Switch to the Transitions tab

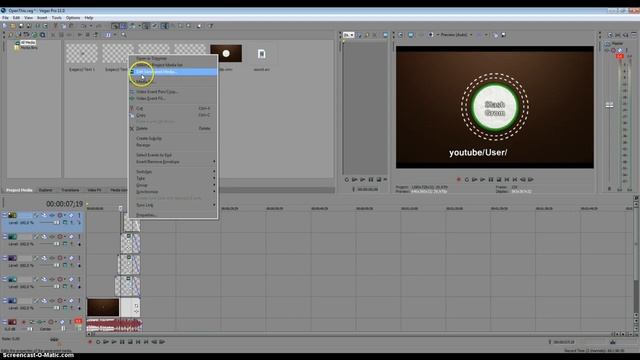(70, 190)
